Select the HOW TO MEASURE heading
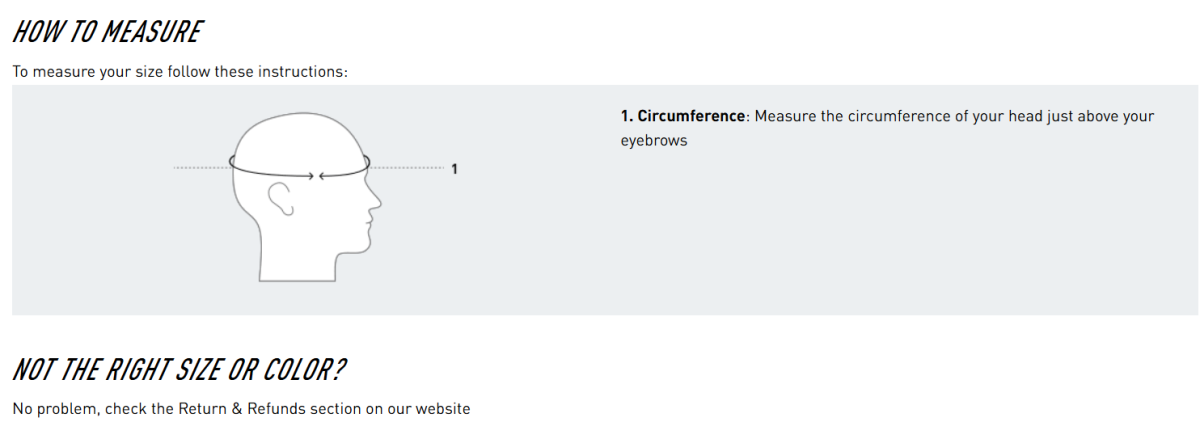Image resolution: width=1200 pixels, height=439 pixels. pos(107,32)
